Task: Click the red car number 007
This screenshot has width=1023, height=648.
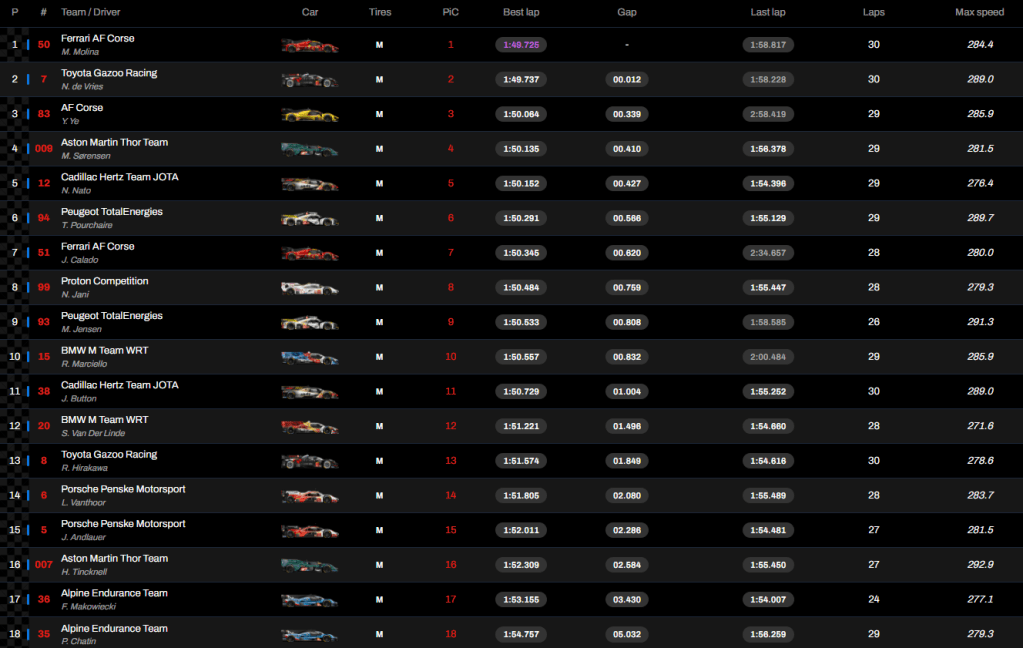Action: tap(44, 566)
